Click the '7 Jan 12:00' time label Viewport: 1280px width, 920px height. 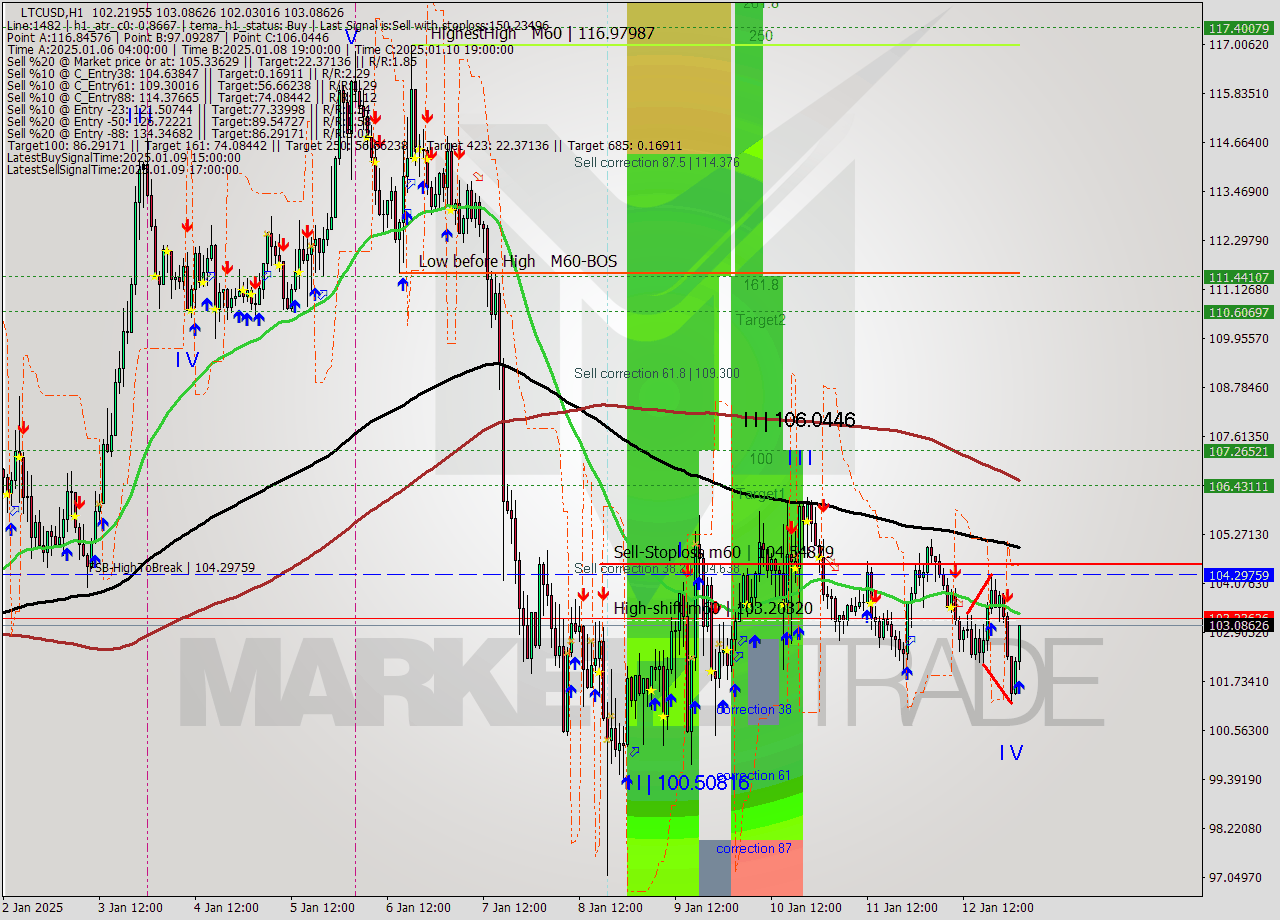click(x=514, y=907)
